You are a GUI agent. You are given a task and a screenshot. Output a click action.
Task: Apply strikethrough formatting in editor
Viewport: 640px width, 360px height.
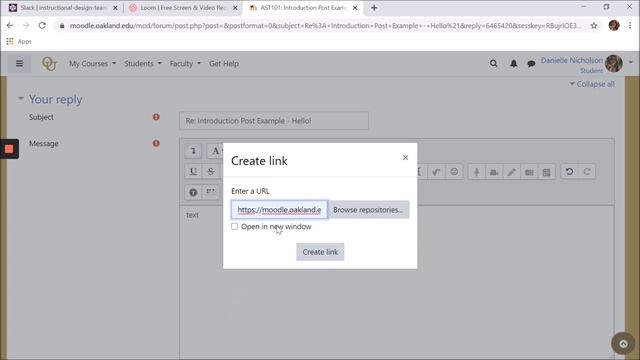(x=211, y=171)
